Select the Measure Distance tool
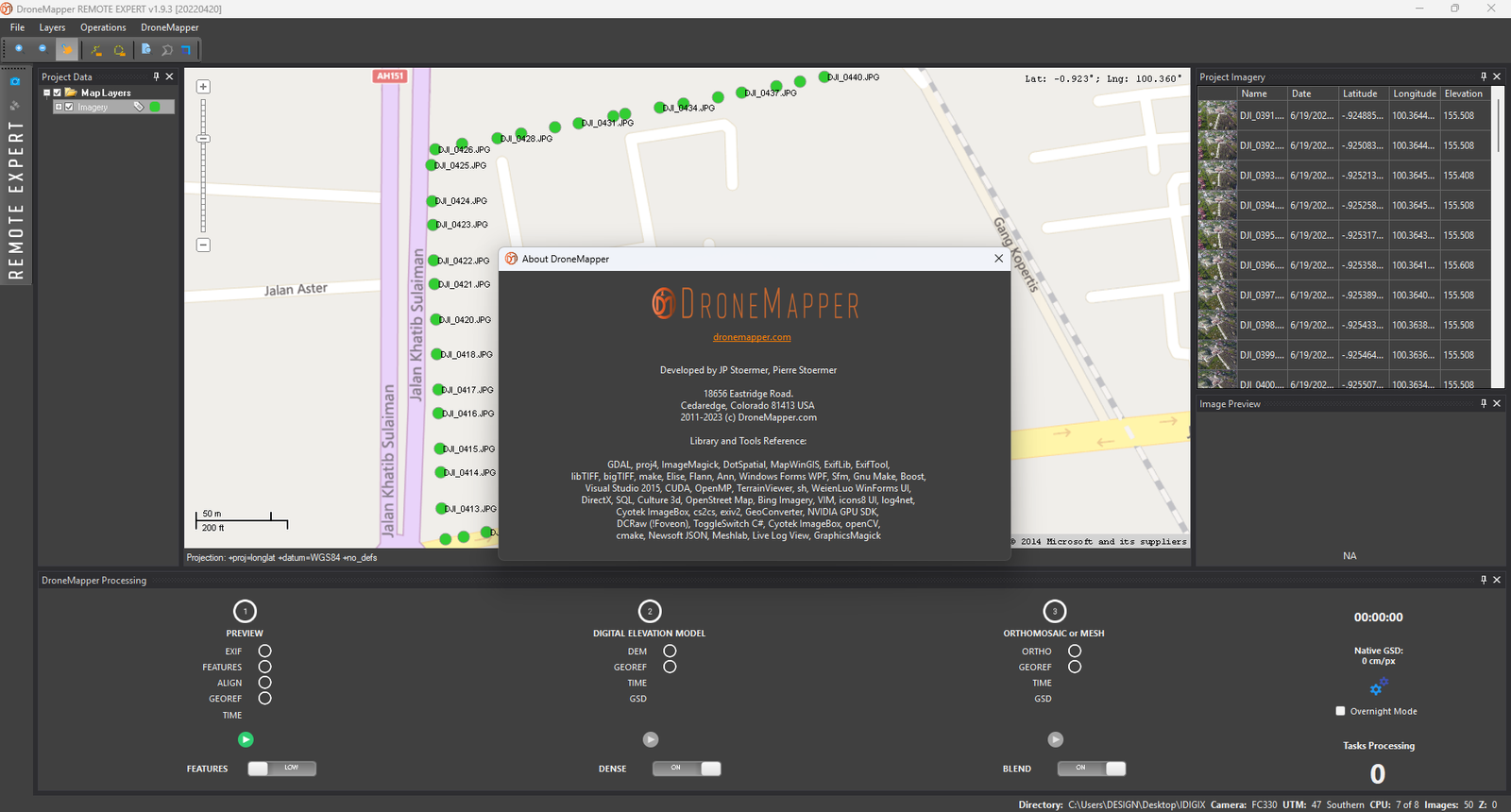Screen dimensions: 1511x812 96,50
